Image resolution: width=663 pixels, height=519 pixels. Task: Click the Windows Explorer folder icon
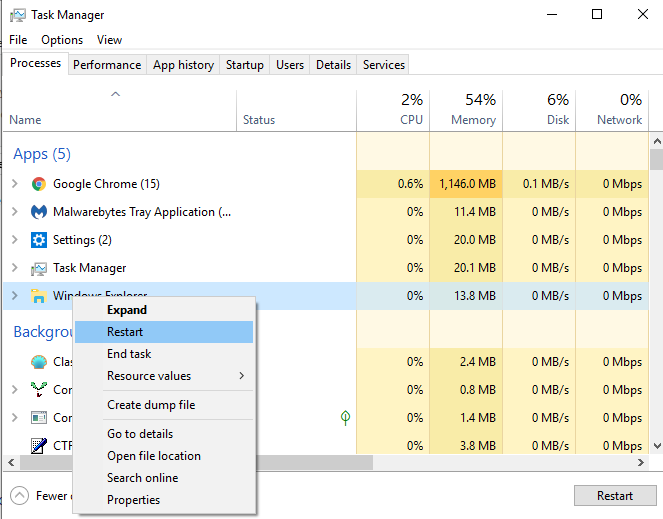[39, 296]
